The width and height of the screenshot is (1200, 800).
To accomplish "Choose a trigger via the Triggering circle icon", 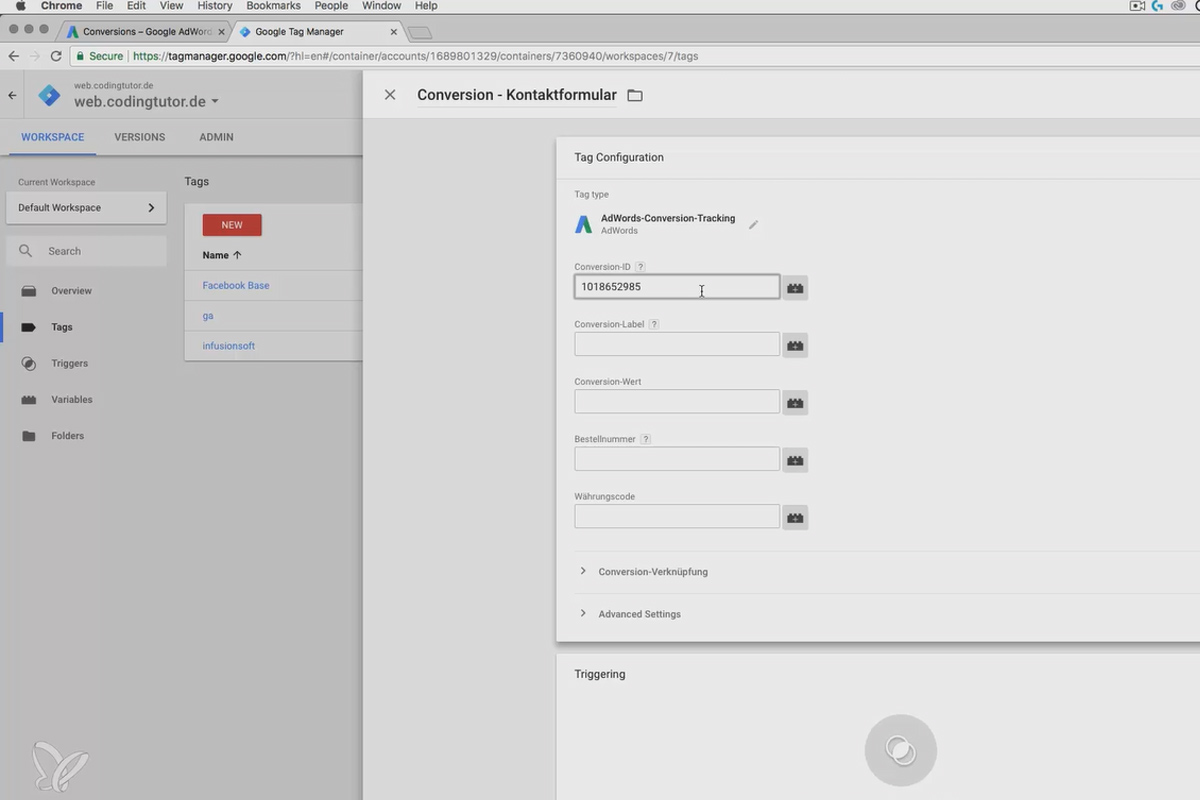I will click(x=900, y=750).
